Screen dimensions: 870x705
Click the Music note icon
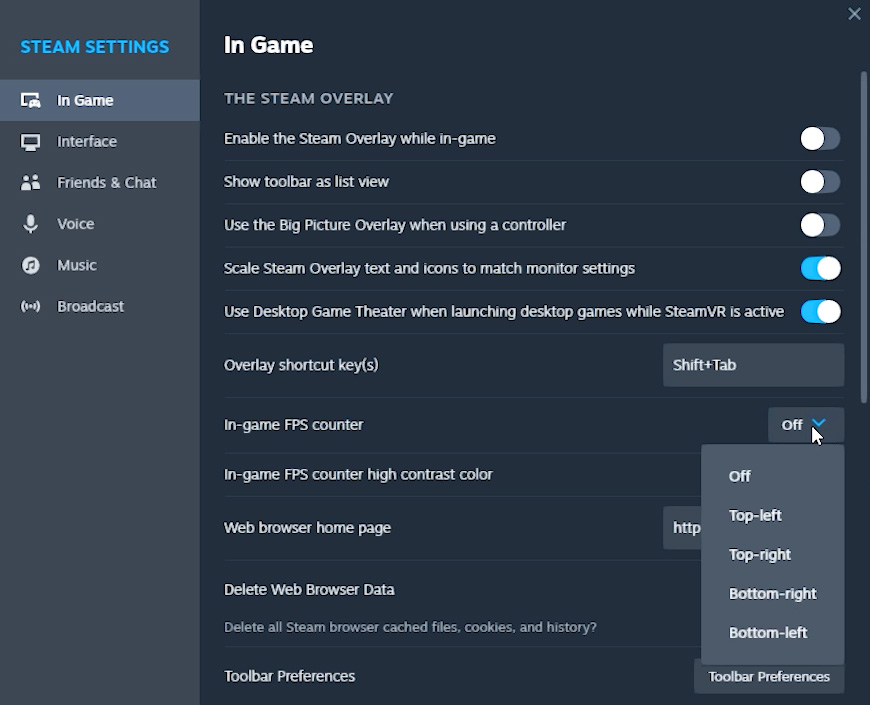tap(31, 265)
